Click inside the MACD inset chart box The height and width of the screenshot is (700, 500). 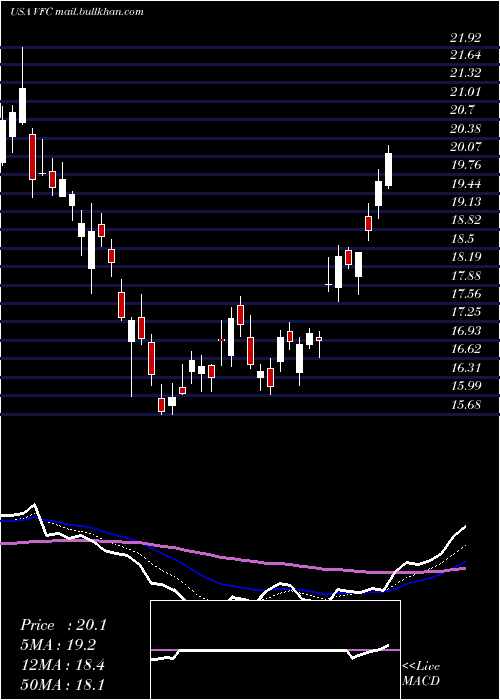pyautogui.click(x=275, y=650)
